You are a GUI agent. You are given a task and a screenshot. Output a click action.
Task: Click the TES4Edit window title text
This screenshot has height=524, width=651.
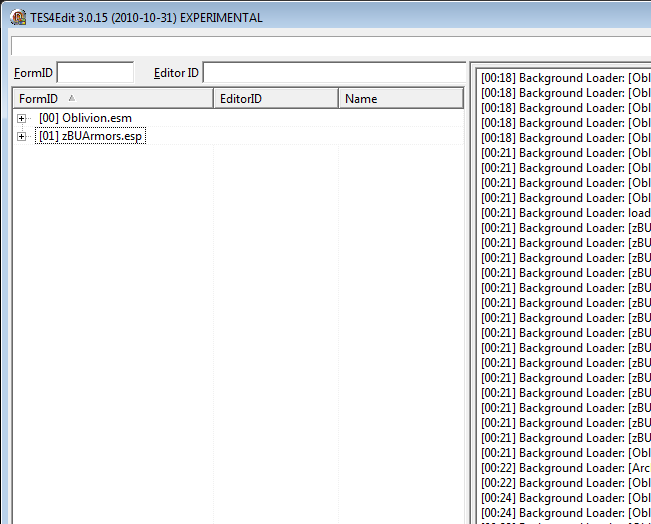(x=148, y=18)
